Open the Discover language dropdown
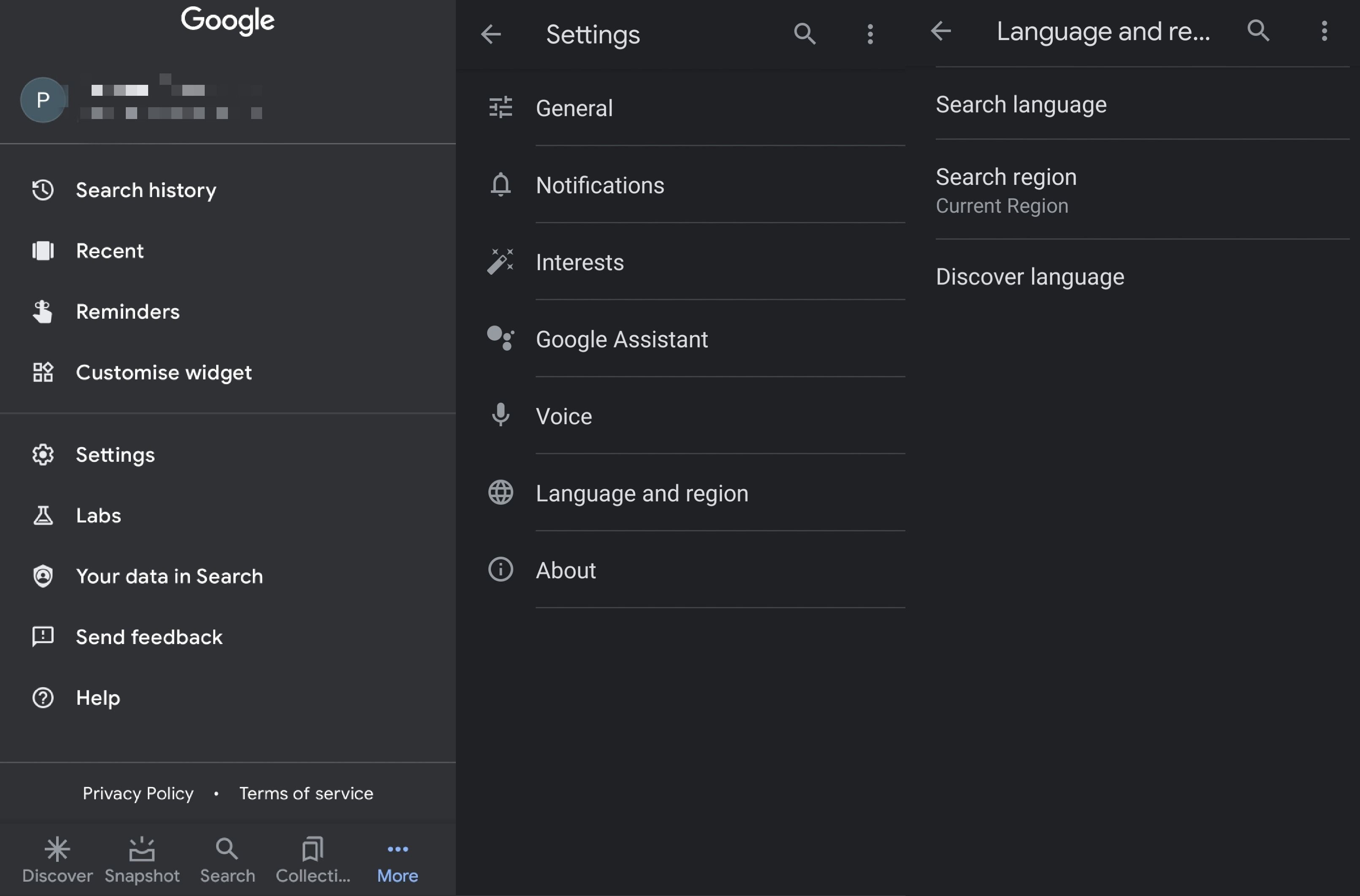Viewport: 1360px width, 896px height. pyautogui.click(x=1029, y=276)
